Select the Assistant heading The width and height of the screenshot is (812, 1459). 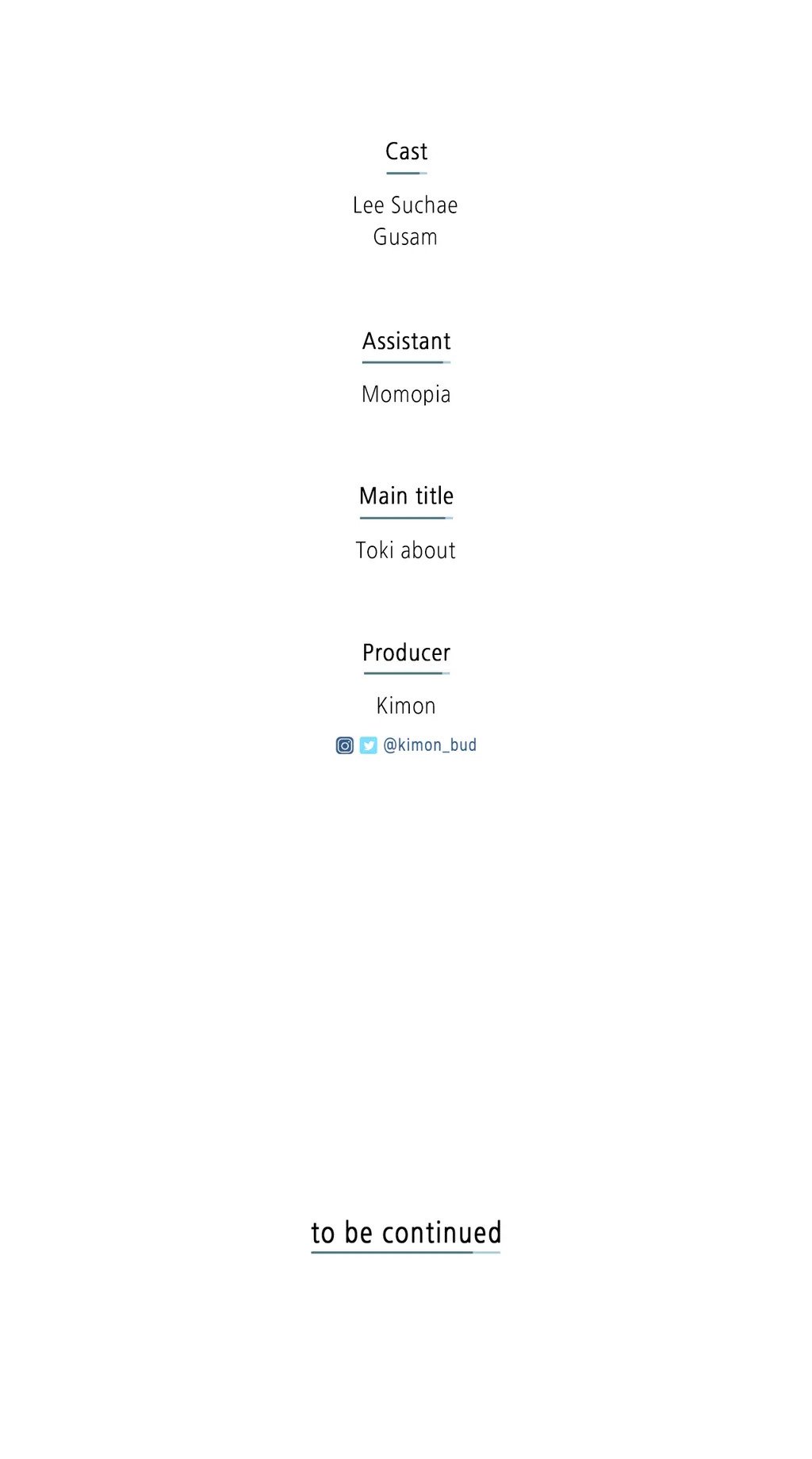click(x=406, y=341)
